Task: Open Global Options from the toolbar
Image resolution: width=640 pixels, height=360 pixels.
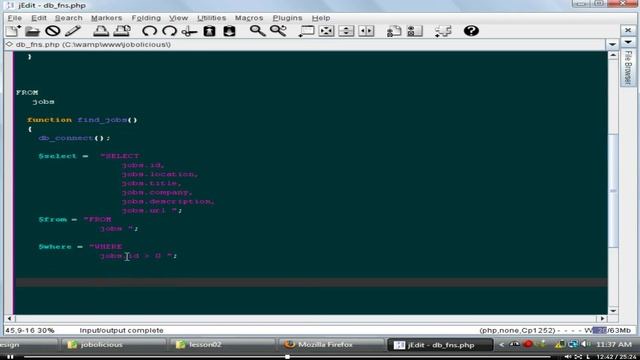Action: [x=415, y=31]
